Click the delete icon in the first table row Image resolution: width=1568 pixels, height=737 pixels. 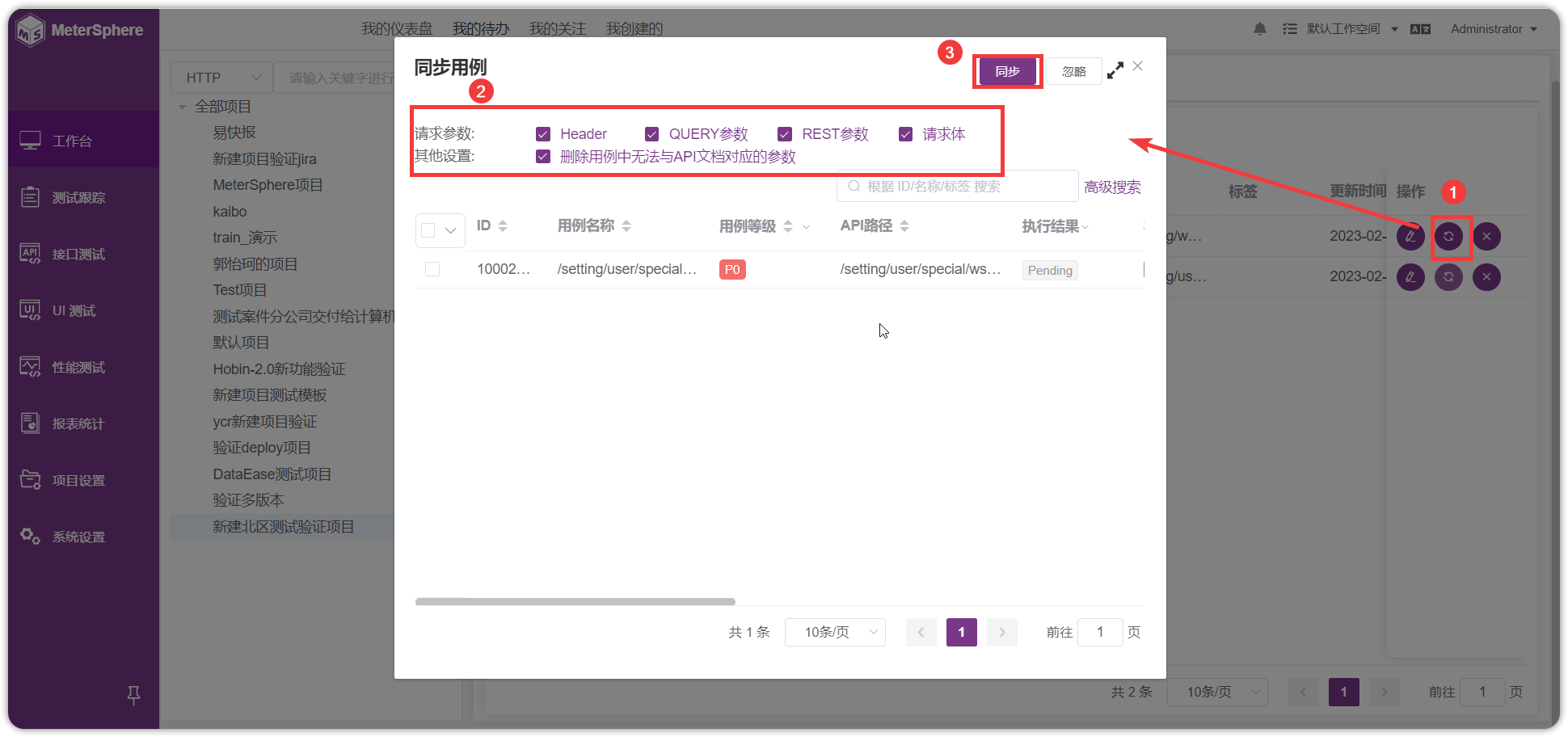click(1486, 237)
